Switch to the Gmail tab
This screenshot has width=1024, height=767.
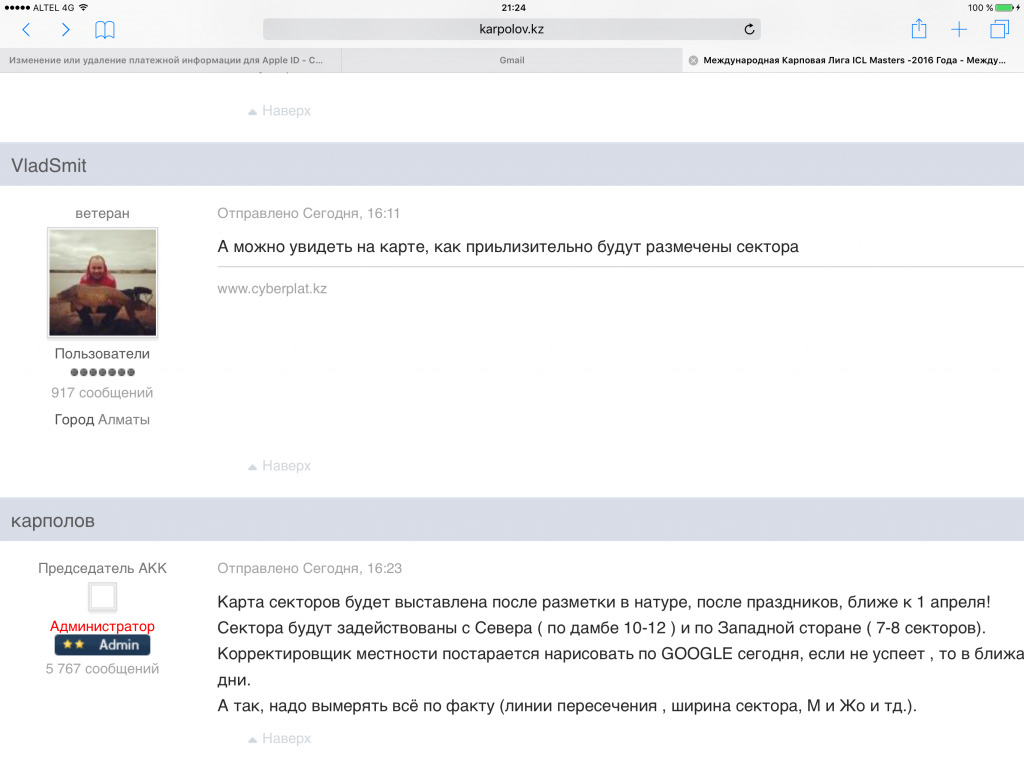pyautogui.click(x=512, y=61)
